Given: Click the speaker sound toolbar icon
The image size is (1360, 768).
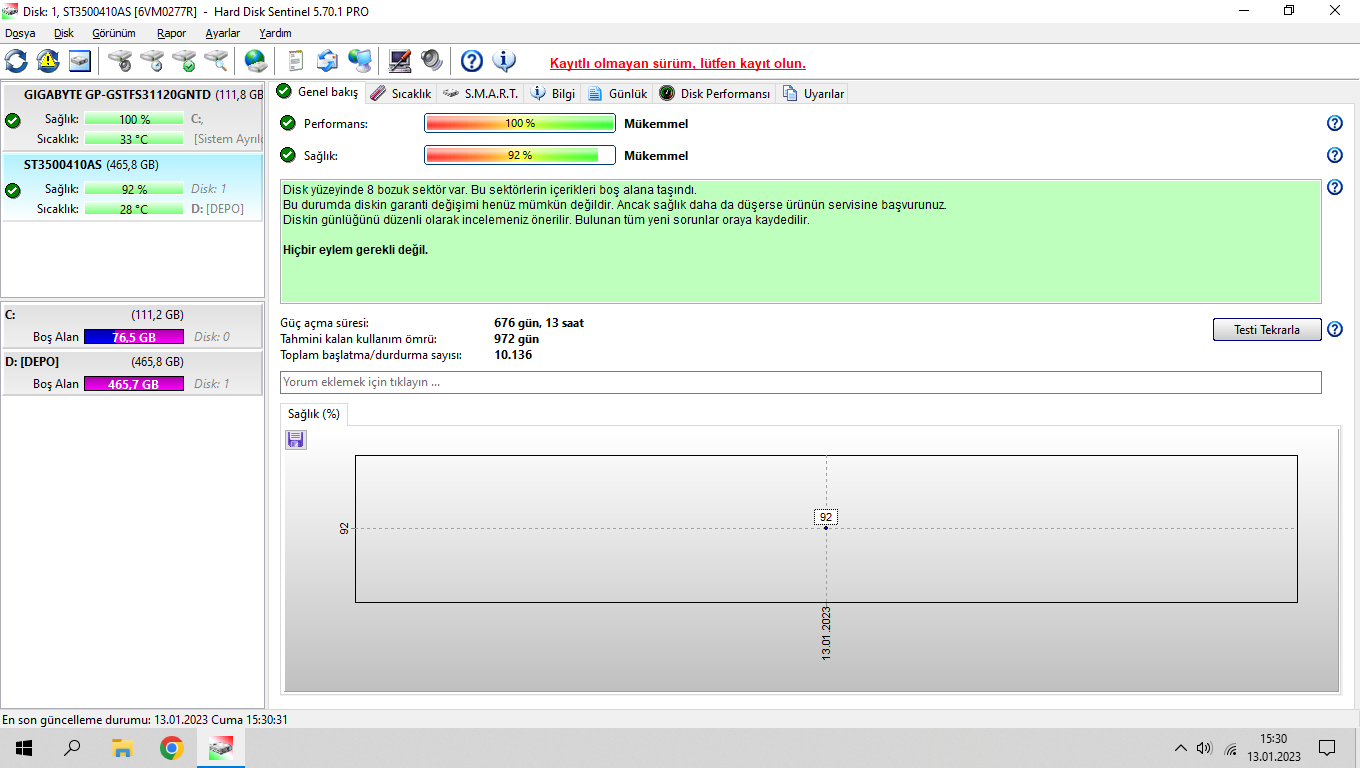Looking at the screenshot, I should click(x=432, y=61).
